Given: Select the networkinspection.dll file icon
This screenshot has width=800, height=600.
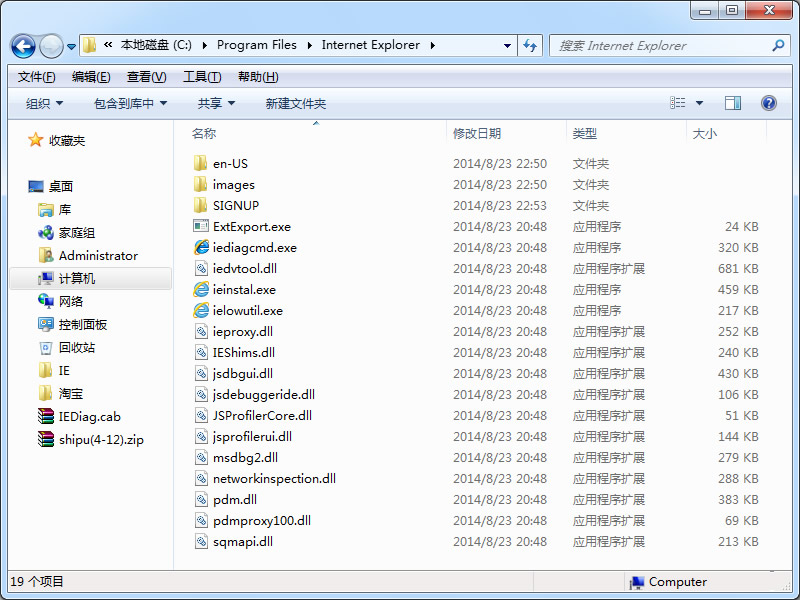Looking at the screenshot, I should click(x=202, y=478).
